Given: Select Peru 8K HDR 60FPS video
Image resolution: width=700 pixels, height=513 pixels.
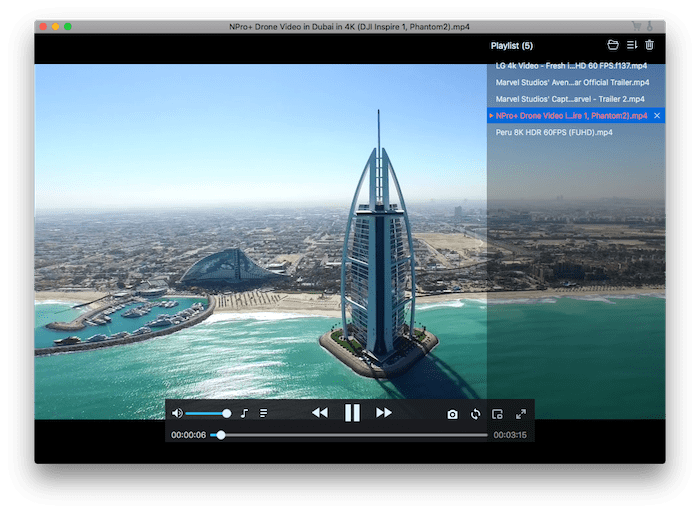Looking at the screenshot, I should pos(552,133).
